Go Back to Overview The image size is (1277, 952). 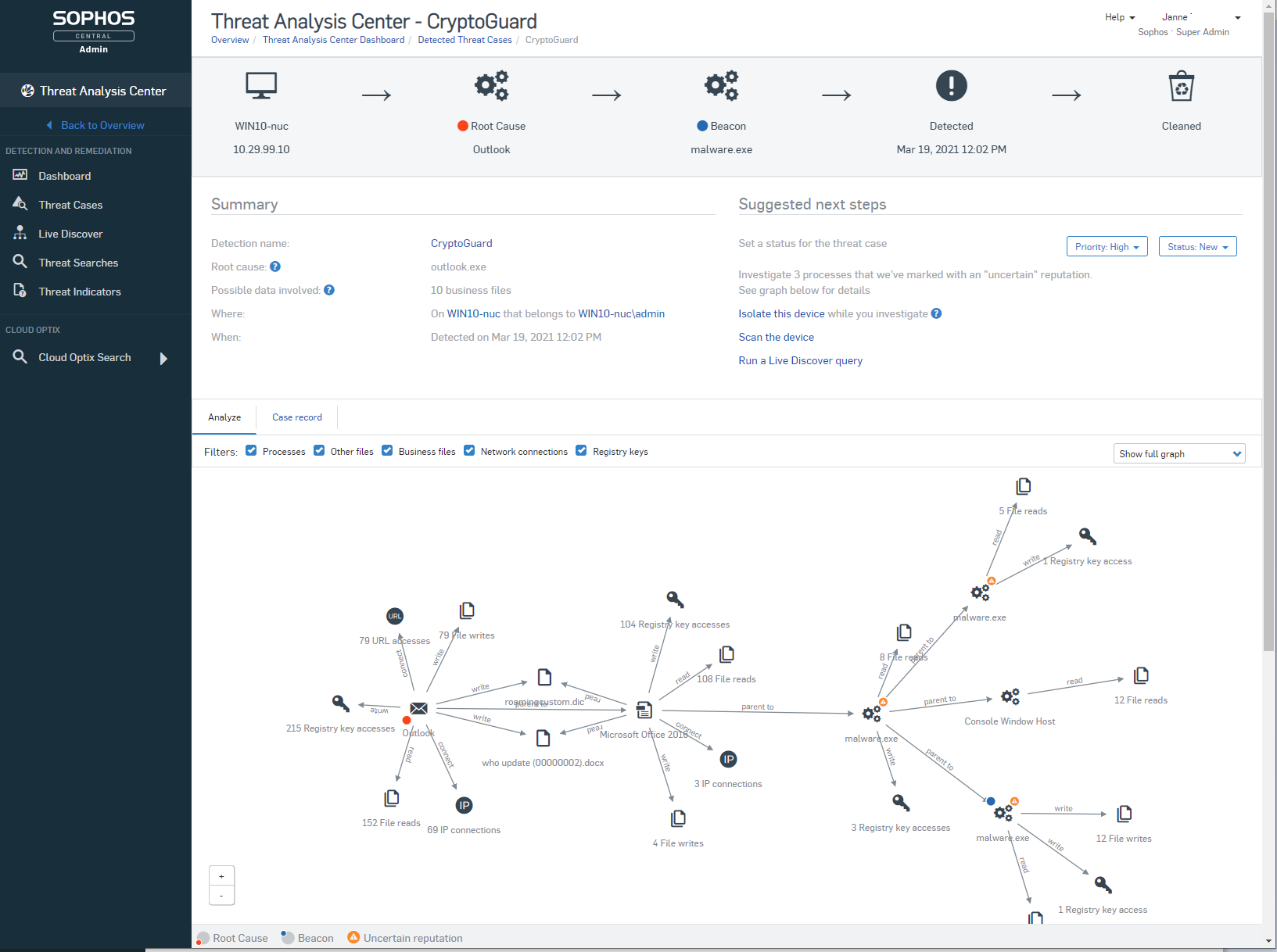click(95, 125)
